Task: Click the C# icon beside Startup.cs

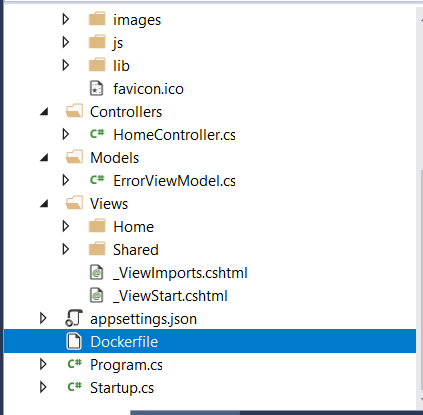Action: [x=75, y=387]
